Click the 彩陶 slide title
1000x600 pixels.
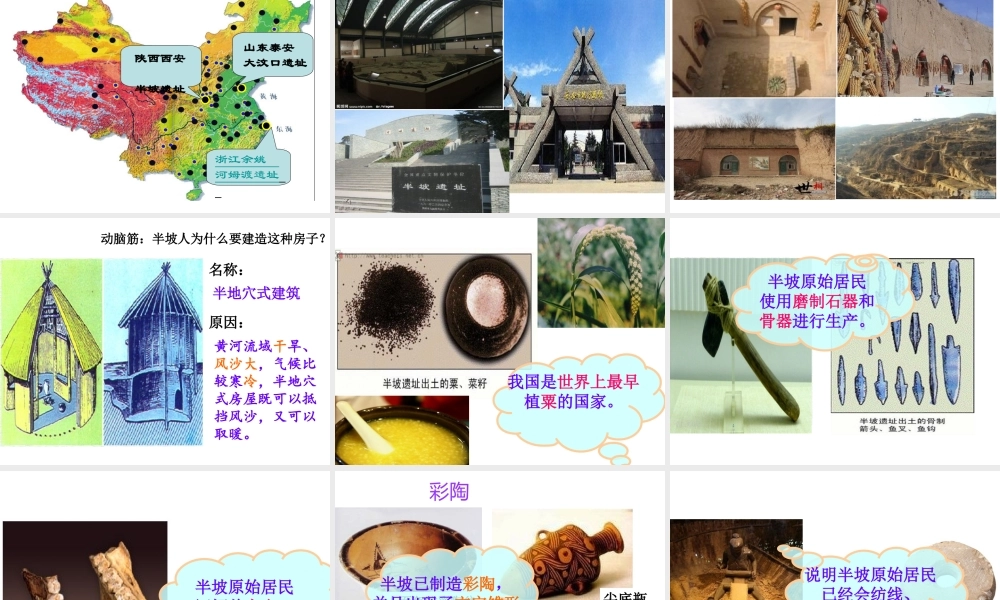[x=449, y=492]
